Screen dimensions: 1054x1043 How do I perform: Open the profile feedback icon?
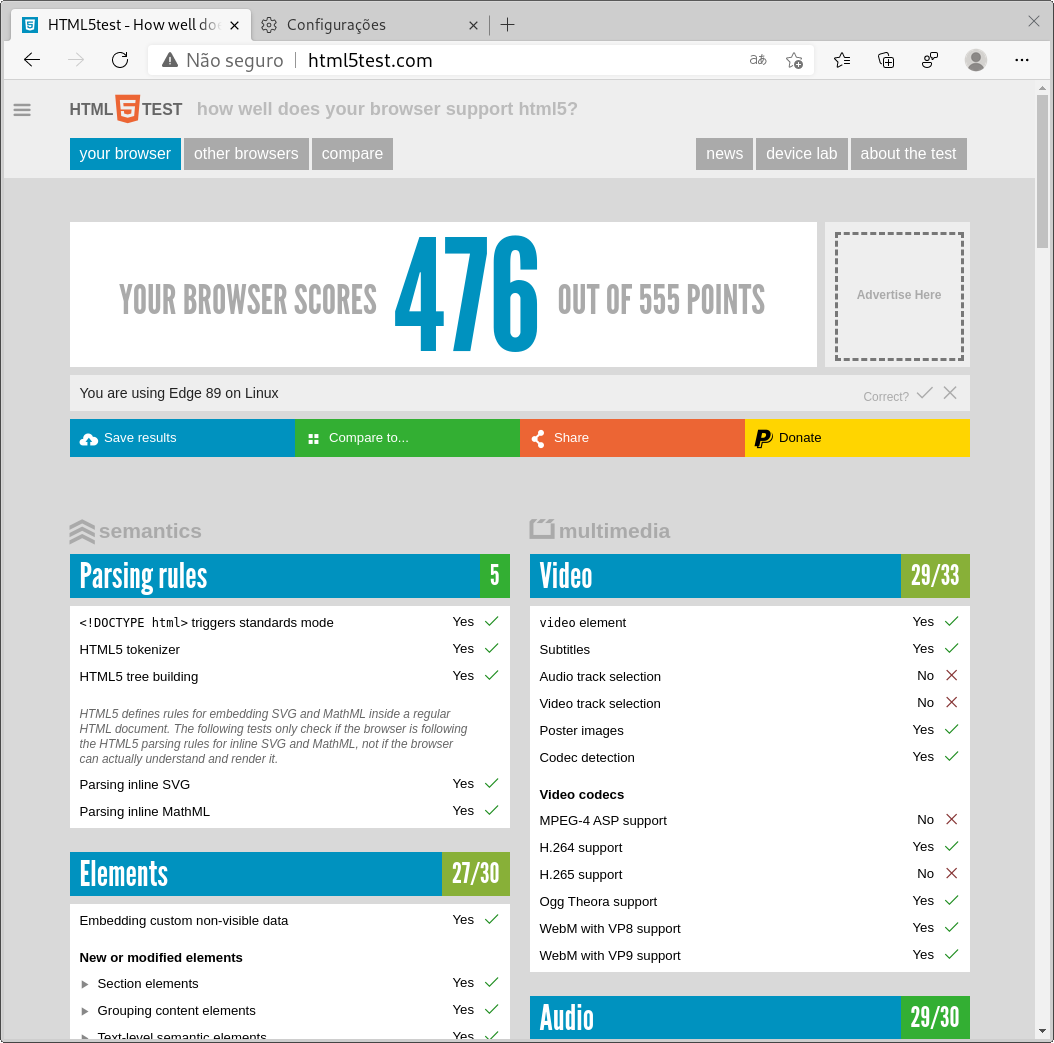(x=930, y=60)
